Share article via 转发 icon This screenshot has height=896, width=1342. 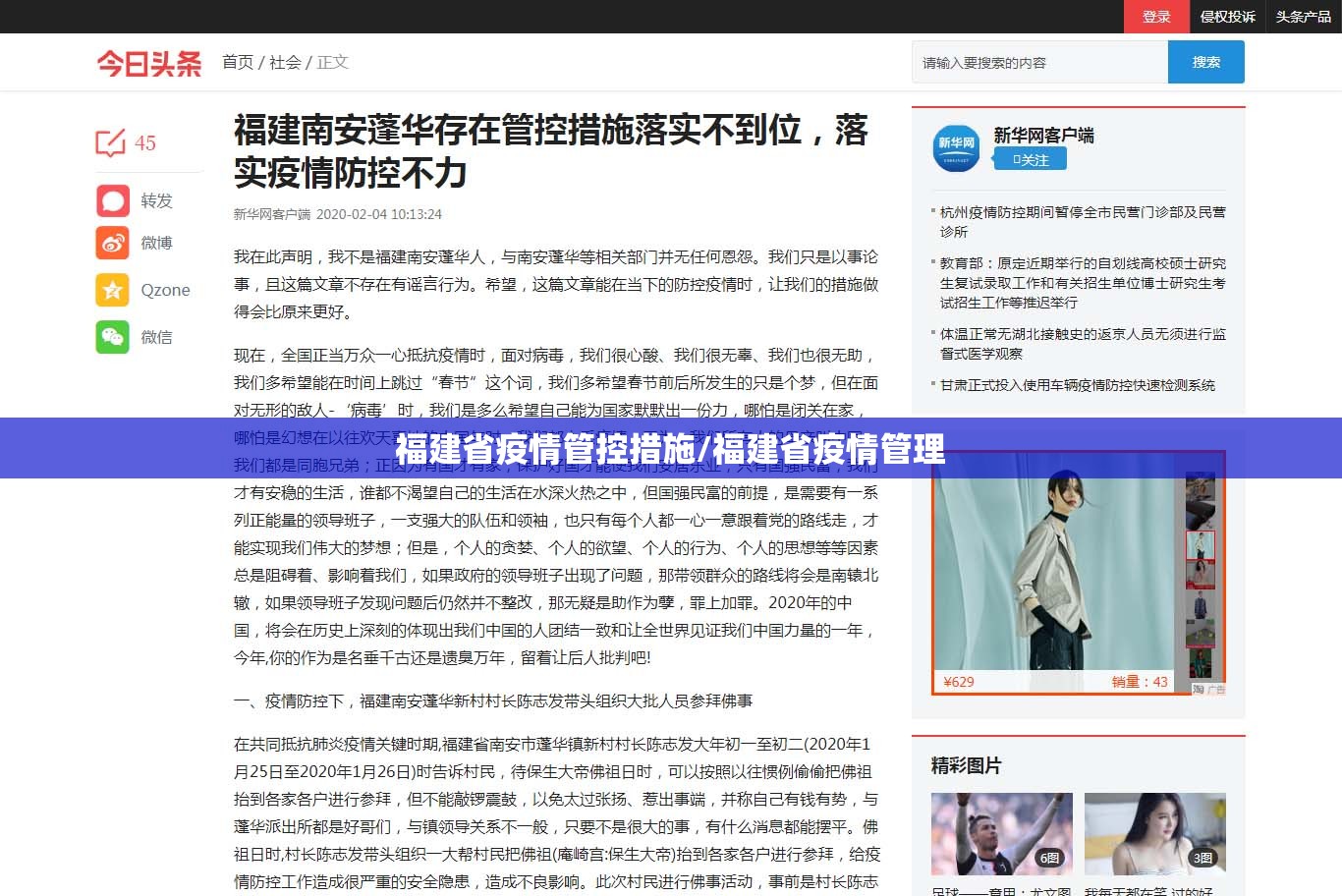[x=113, y=200]
